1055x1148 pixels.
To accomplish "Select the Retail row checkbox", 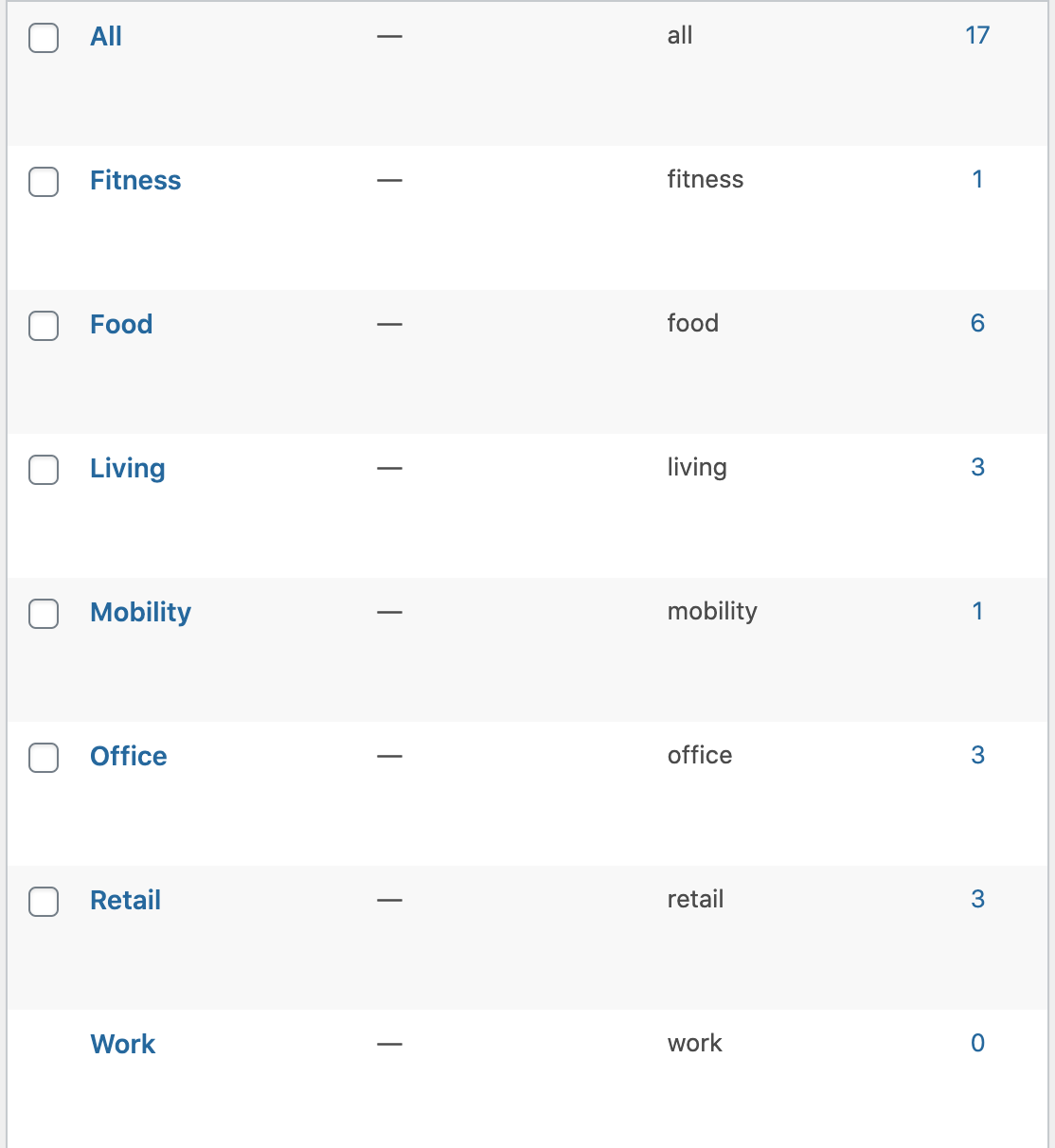I will 44,902.
